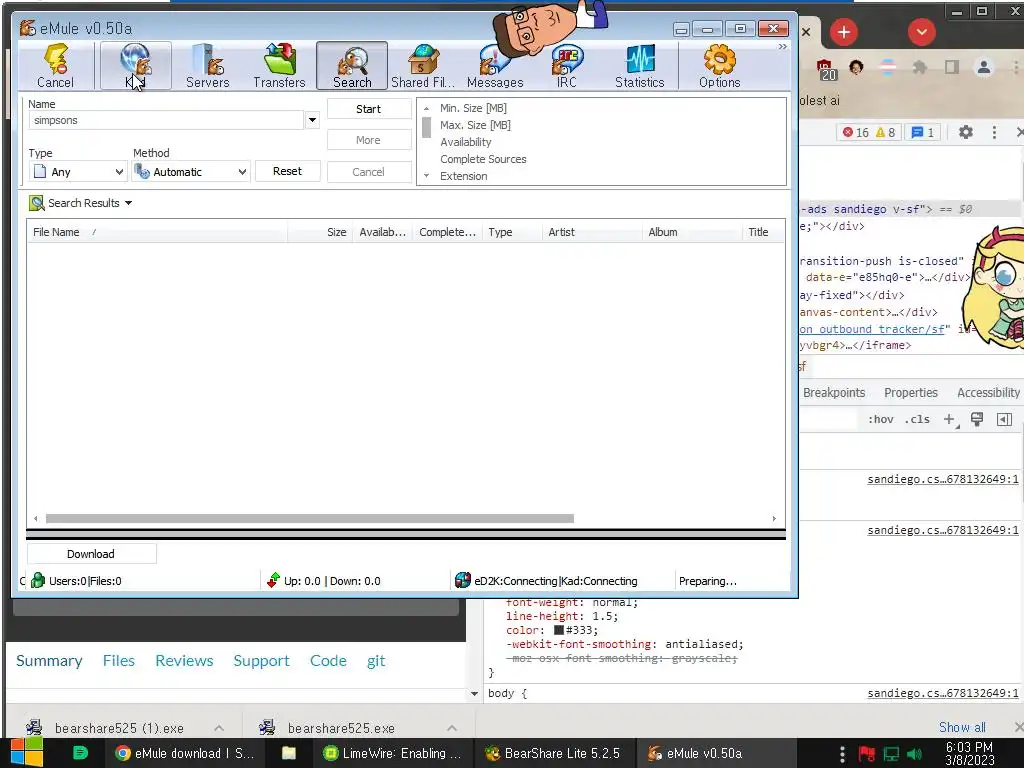1024x768 pixels.
Task: Open the Summary tab on the web page
Action: pos(50,661)
